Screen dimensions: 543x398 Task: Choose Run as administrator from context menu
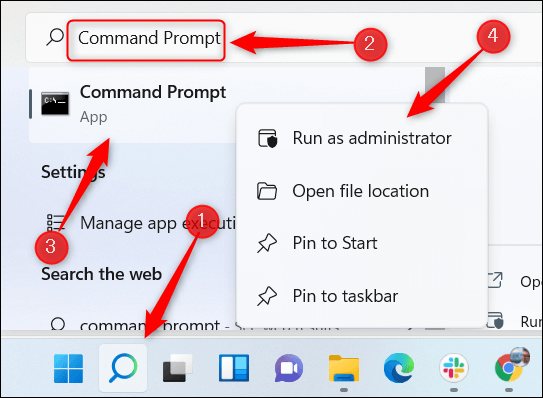click(362, 138)
